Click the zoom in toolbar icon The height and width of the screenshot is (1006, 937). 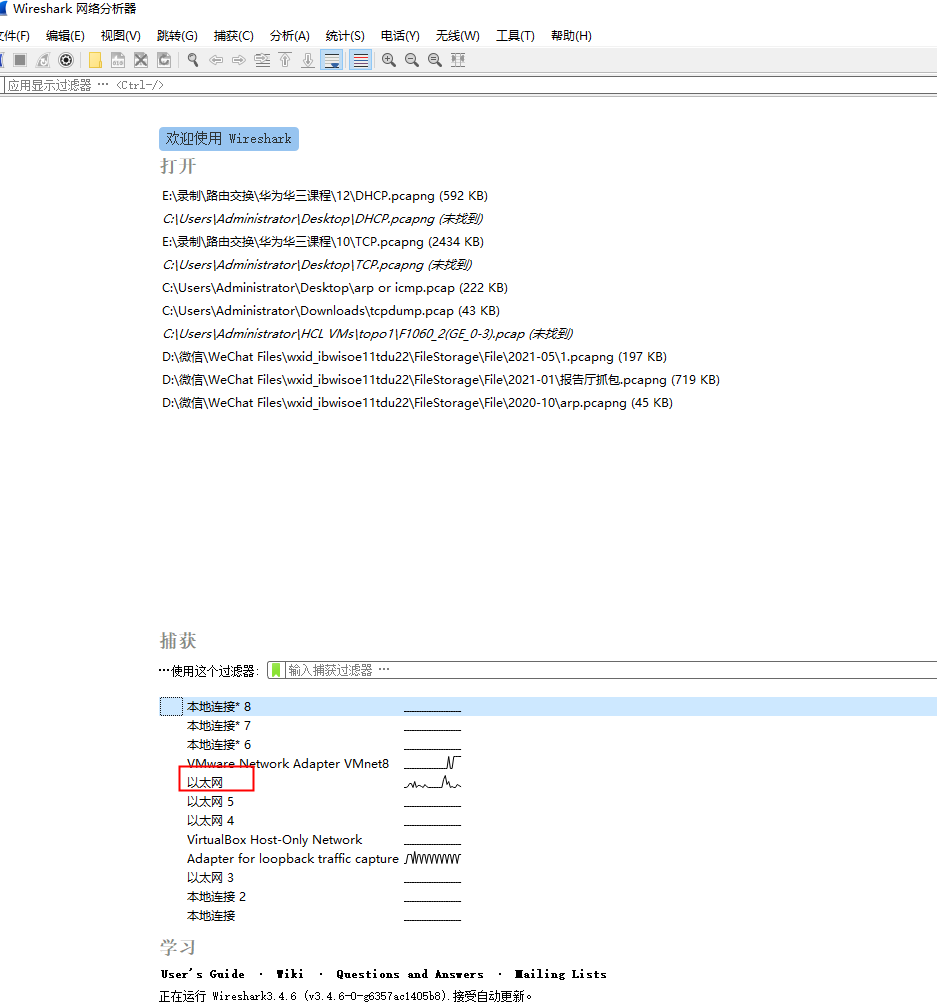tap(389, 60)
